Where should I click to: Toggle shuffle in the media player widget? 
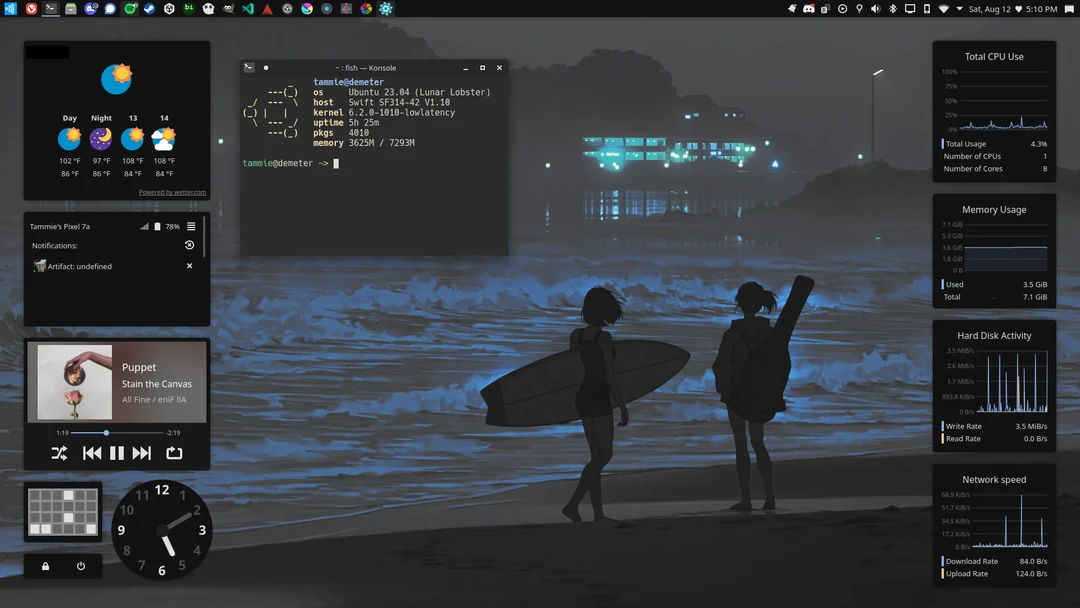pos(58,452)
